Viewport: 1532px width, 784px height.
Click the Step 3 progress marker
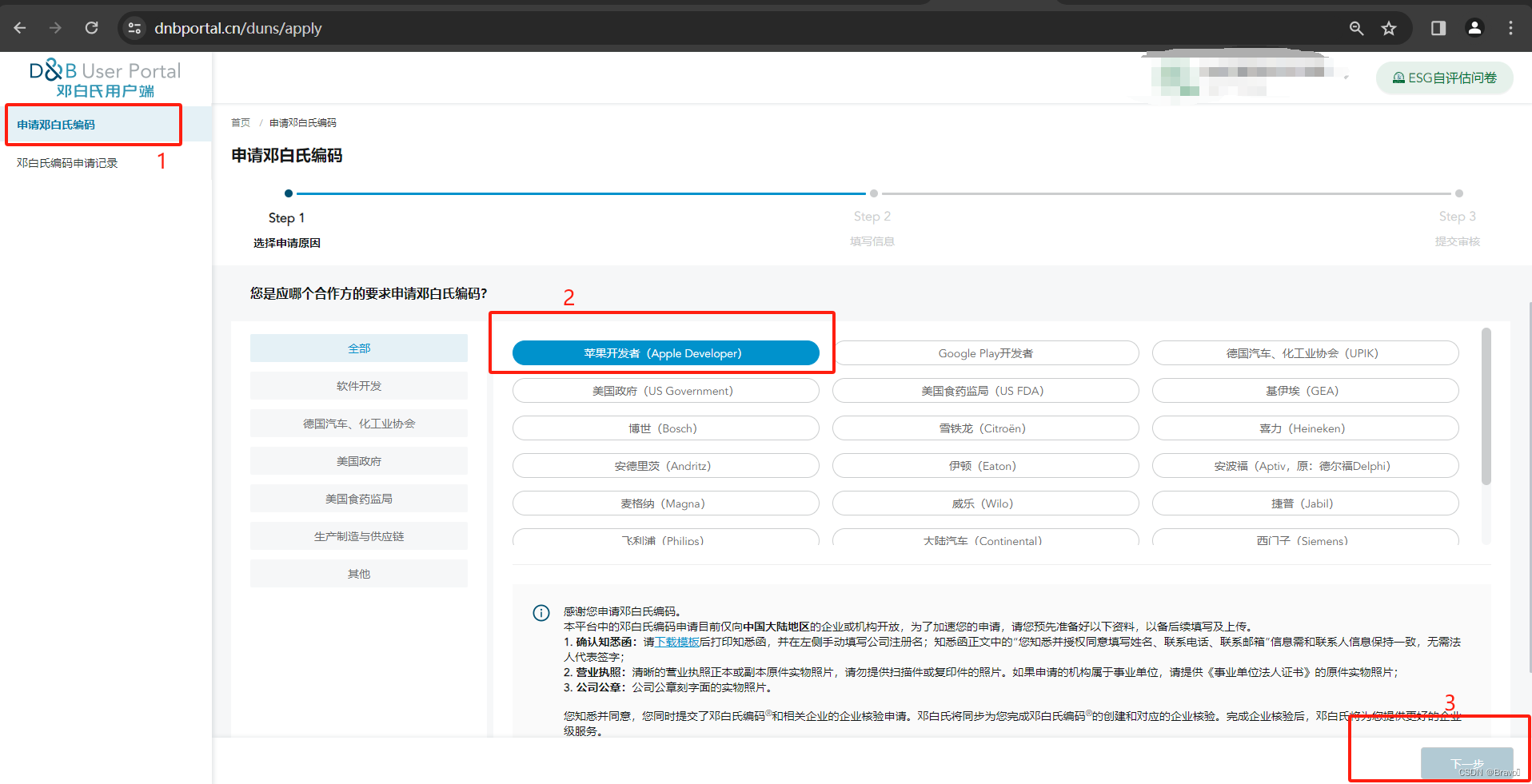(1459, 193)
